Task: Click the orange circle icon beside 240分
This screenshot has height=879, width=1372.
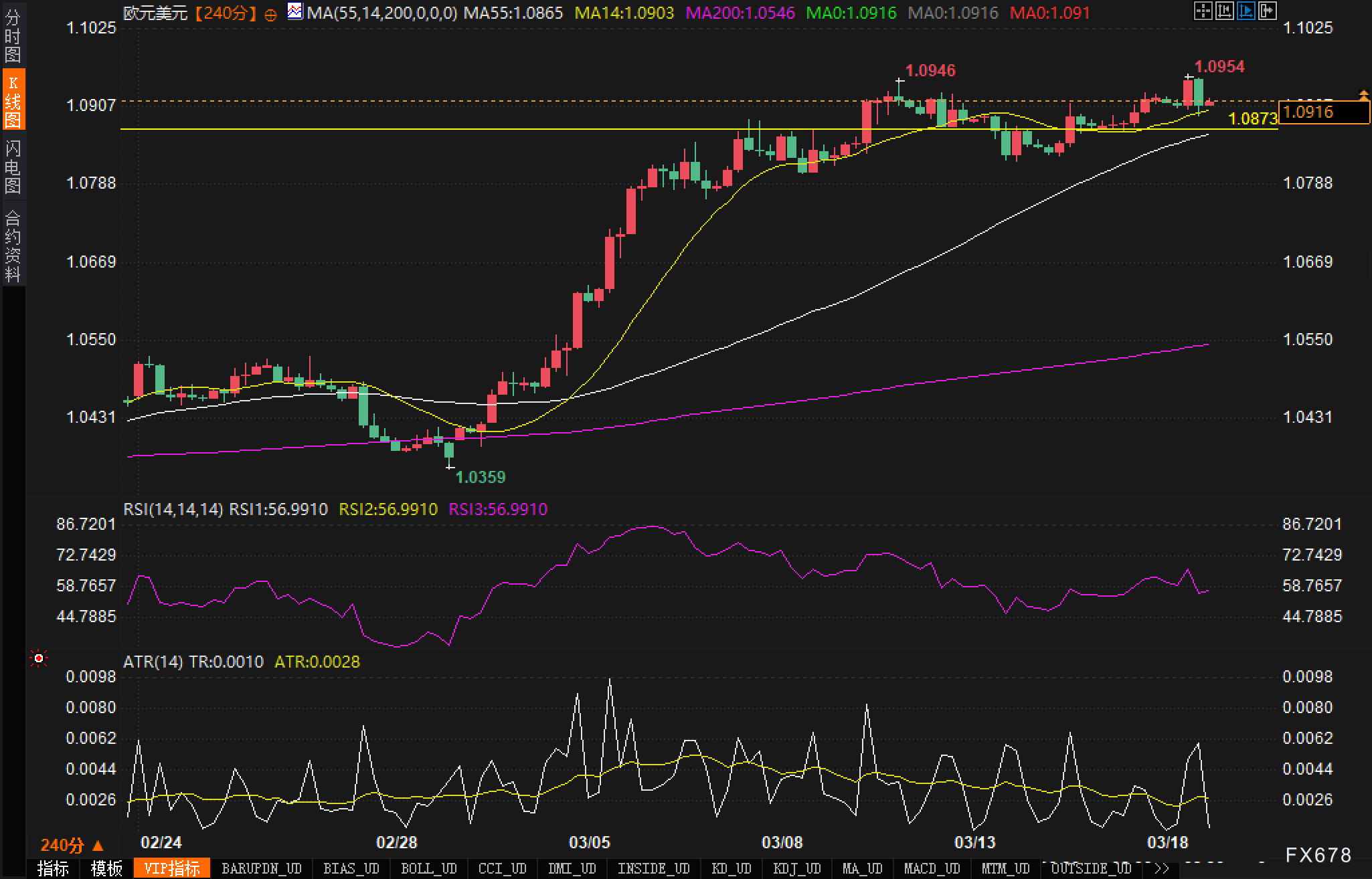Action: 270,14
